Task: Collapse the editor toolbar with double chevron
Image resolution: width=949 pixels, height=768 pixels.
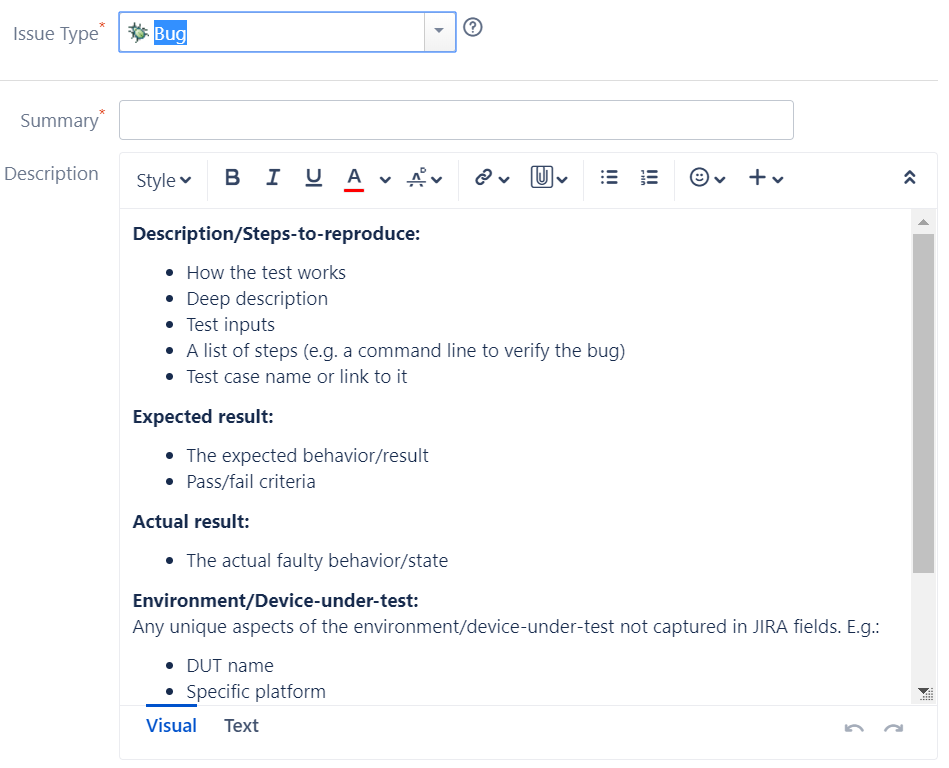Action: pyautogui.click(x=909, y=177)
